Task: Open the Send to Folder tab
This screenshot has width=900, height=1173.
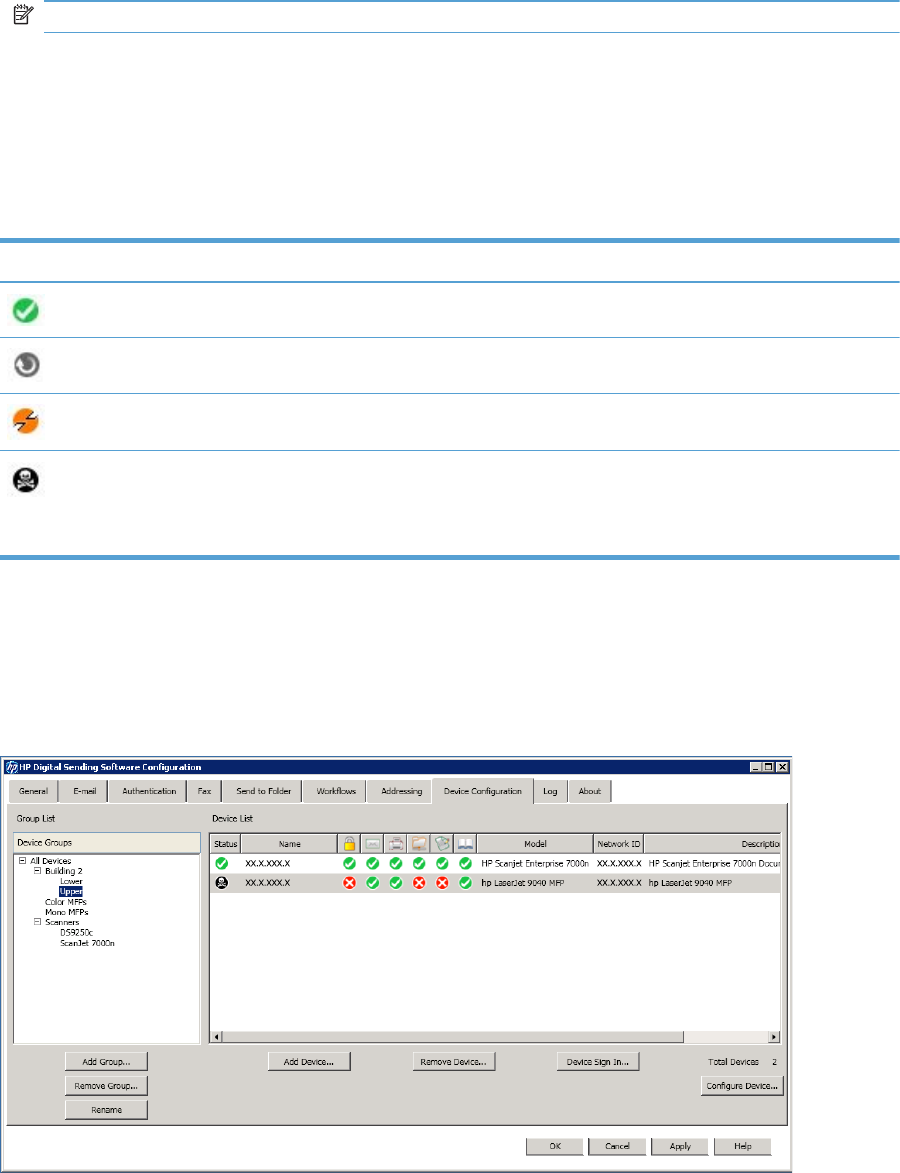Action: (x=263, y=791)
